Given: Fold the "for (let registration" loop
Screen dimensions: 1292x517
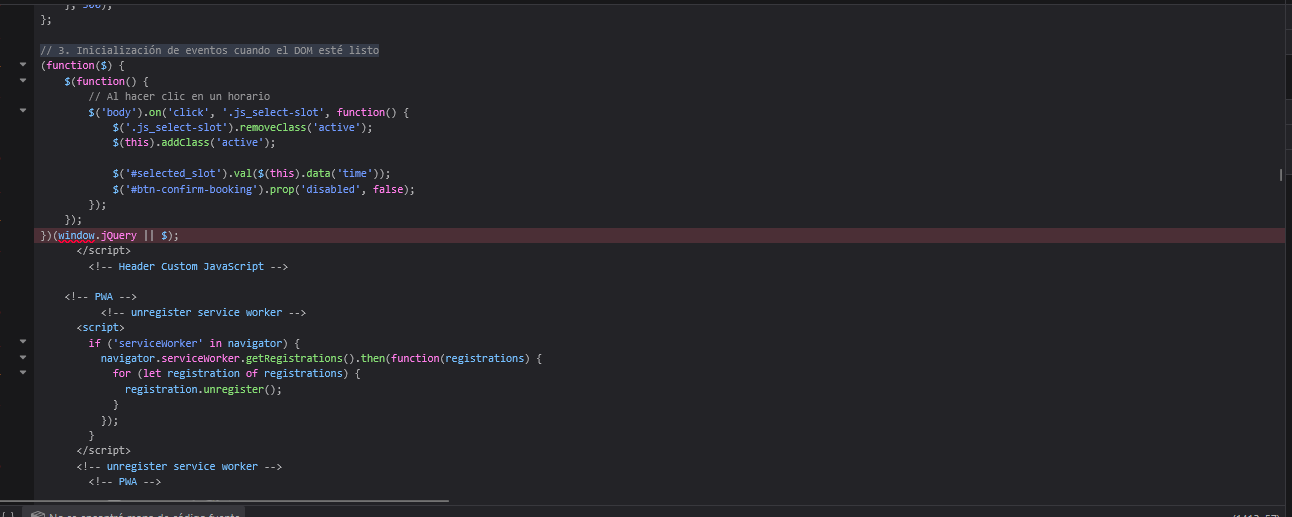Looking at the screenshot, I should point(23,373).
